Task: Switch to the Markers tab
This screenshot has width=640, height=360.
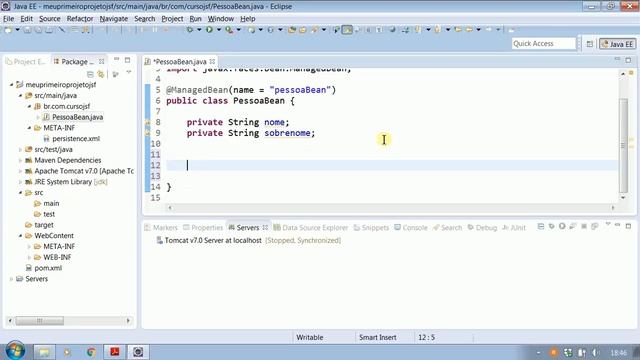Action: click(161, 227)
